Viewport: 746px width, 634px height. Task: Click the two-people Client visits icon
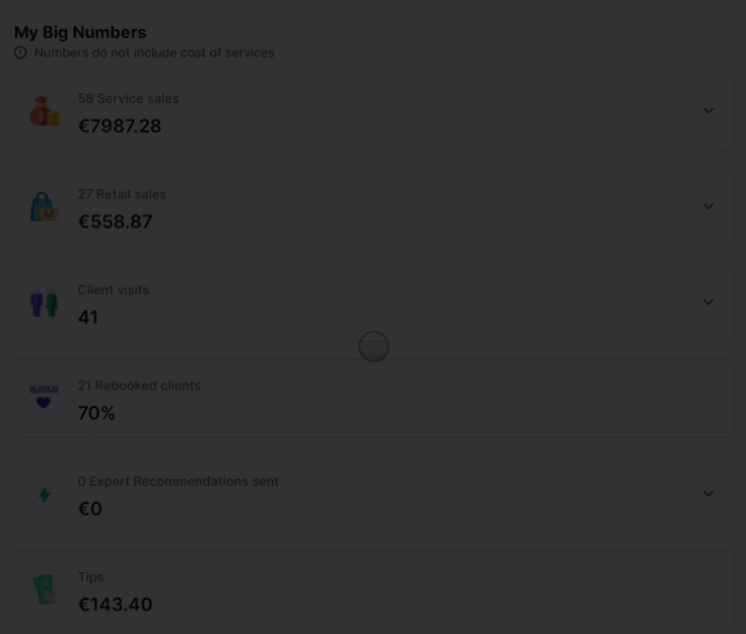tap(44, 302)
